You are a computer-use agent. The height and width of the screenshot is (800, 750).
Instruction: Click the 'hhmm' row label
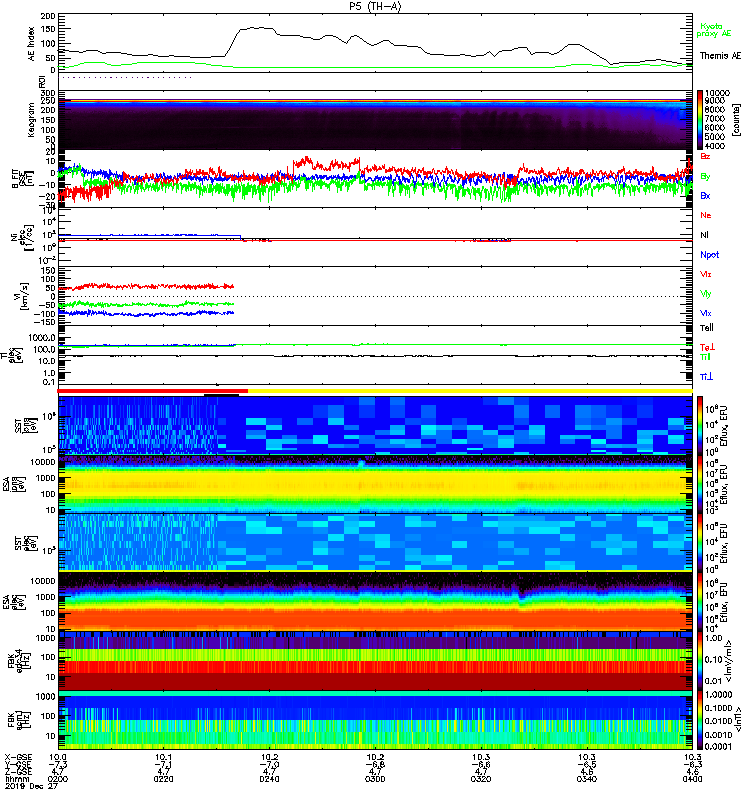point(16,779)
